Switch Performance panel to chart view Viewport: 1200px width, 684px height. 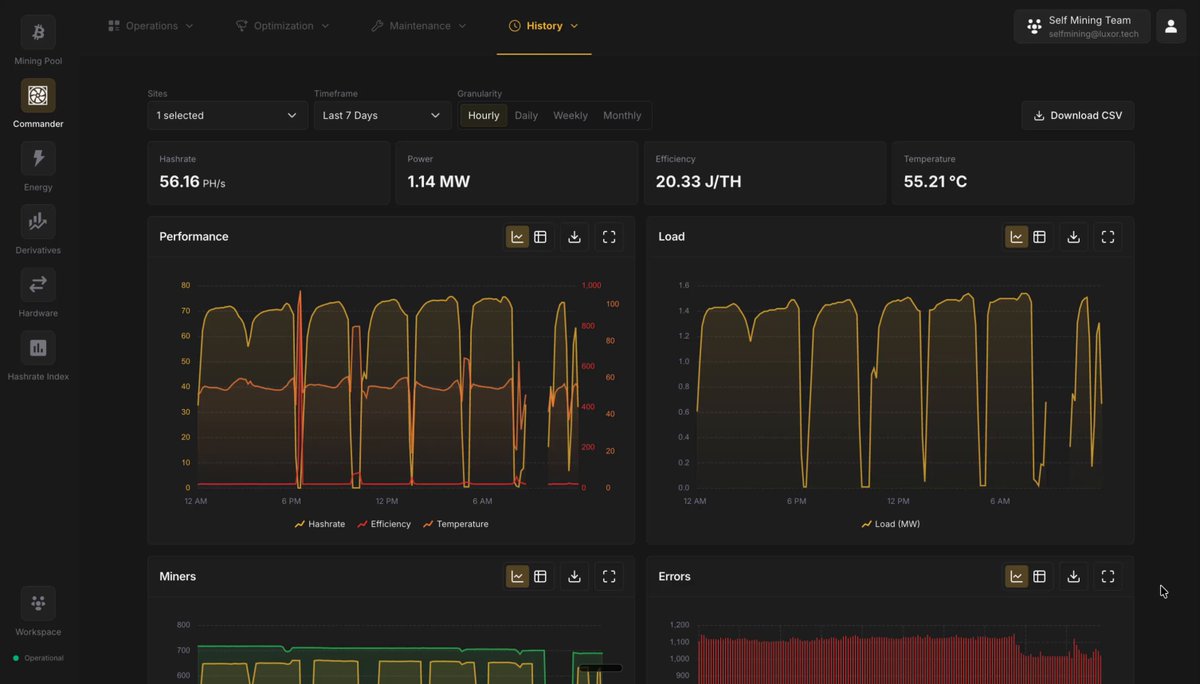tap(517, 237)
